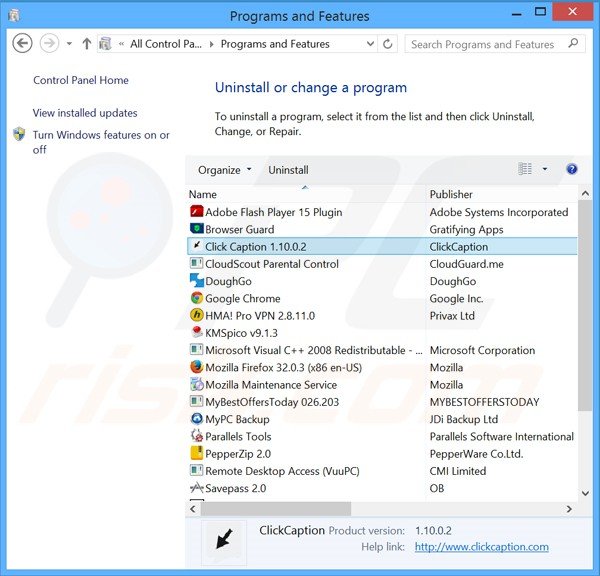Click the horizontal scrollbar thumb

[x=276, y=509]
